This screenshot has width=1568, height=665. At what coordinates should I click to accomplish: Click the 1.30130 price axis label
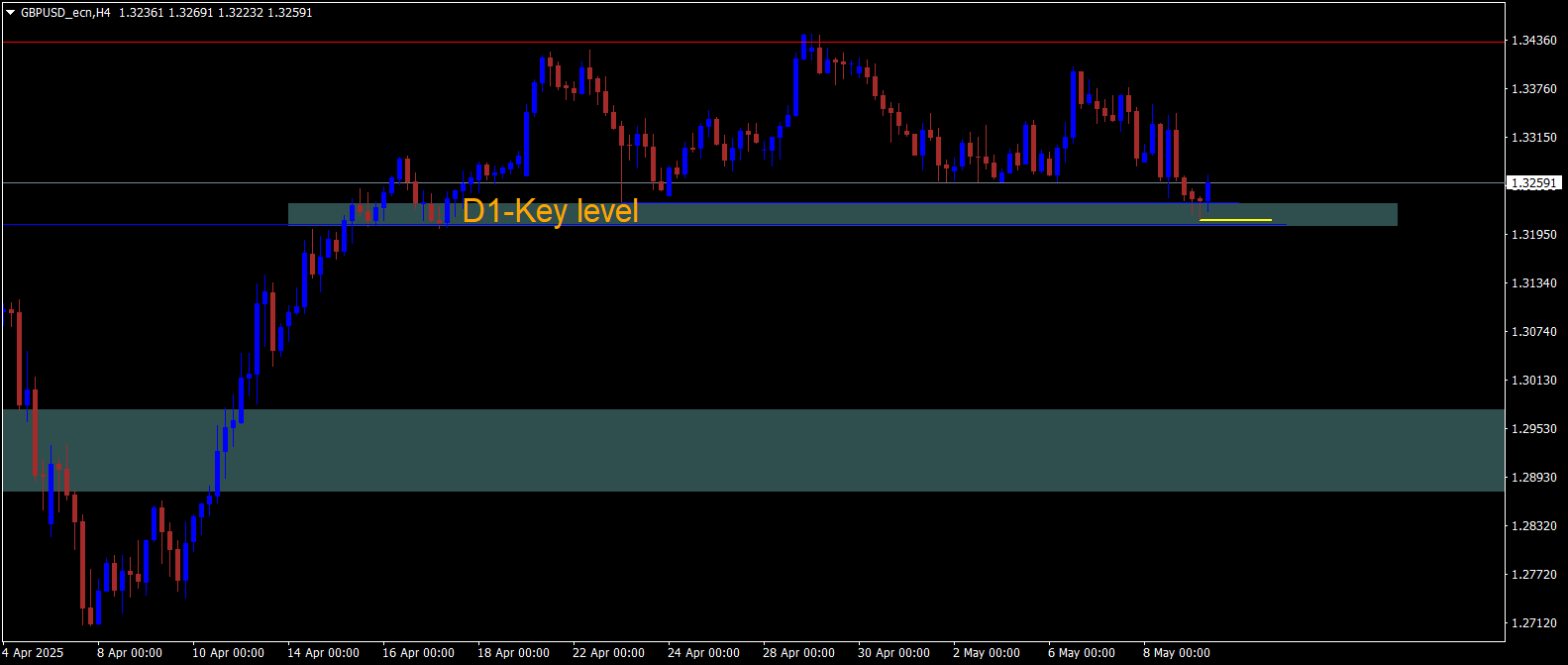pos(1534,381)
